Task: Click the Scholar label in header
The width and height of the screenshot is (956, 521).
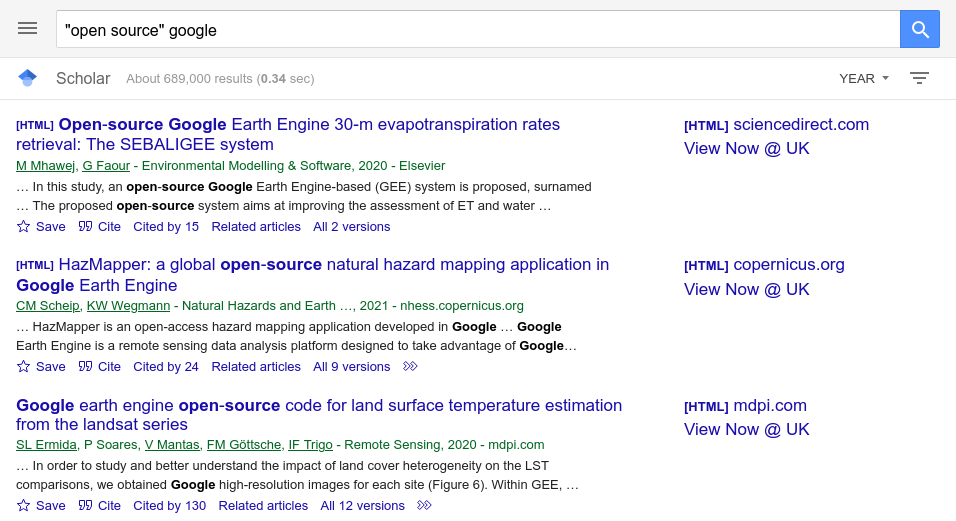Action: (83, 79)
